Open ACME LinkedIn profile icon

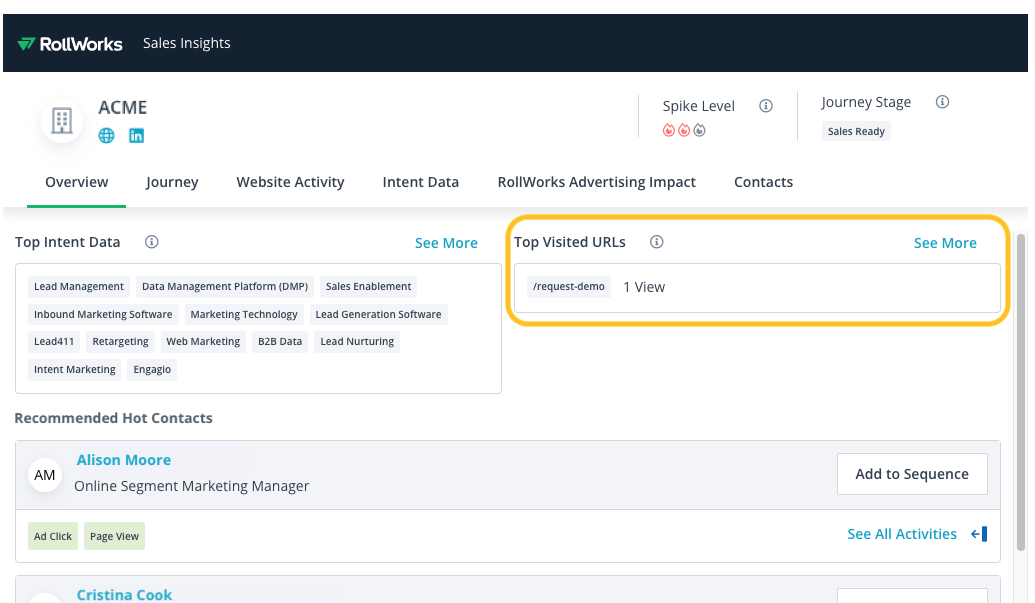[x=137, y=136]
